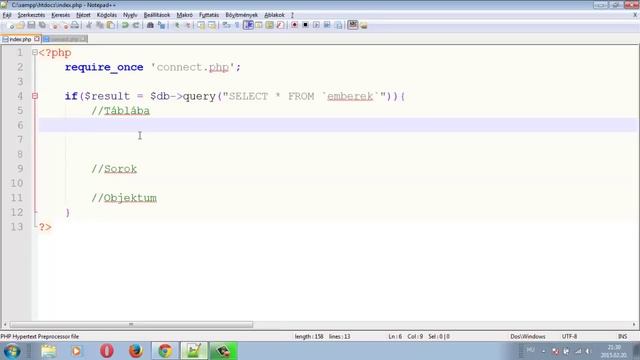Toggle synchronized vertical scrolling icon
640x360 pixels.
pos(201,25)
